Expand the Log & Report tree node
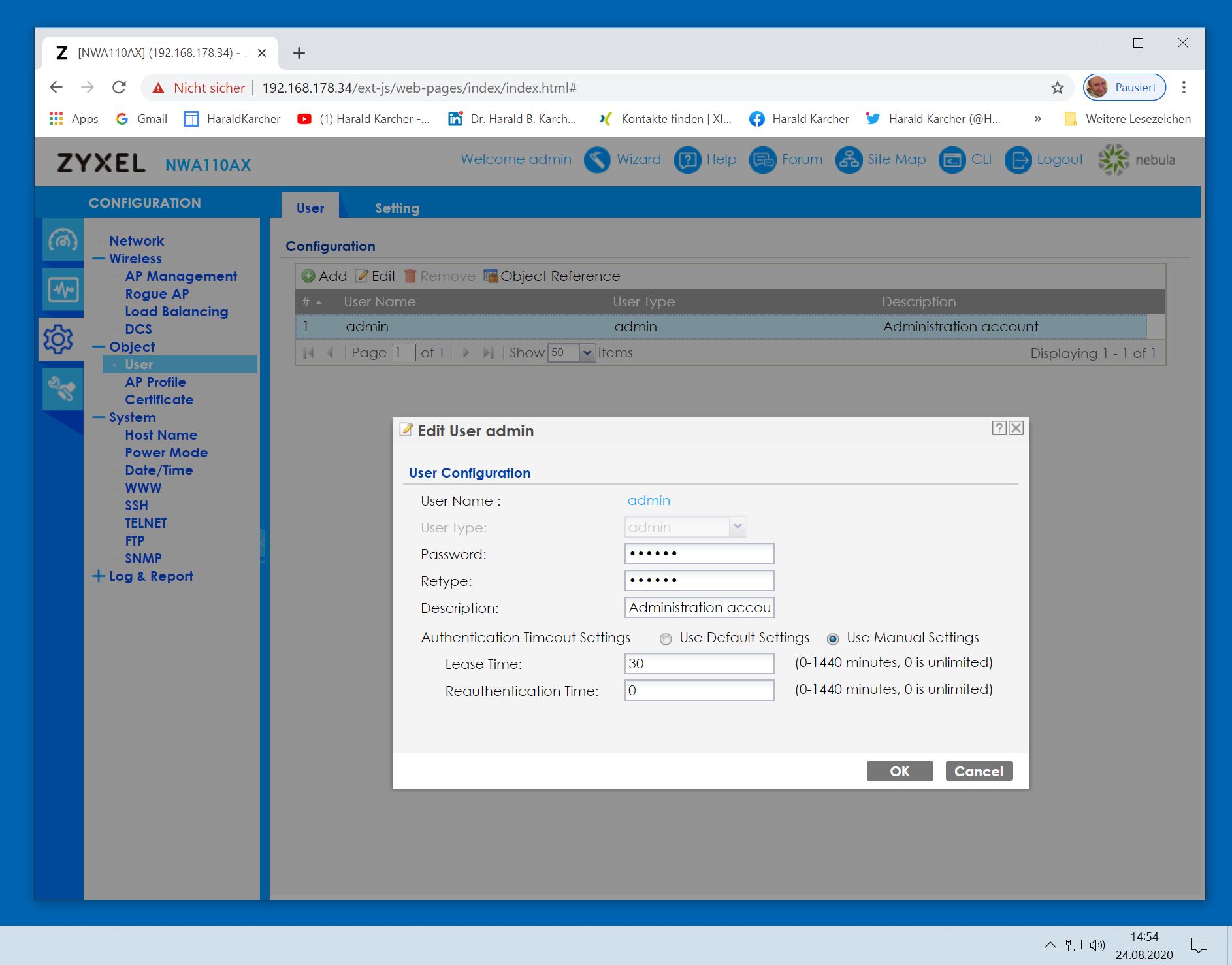The image size is (1232, 965). tap(99, 576)
